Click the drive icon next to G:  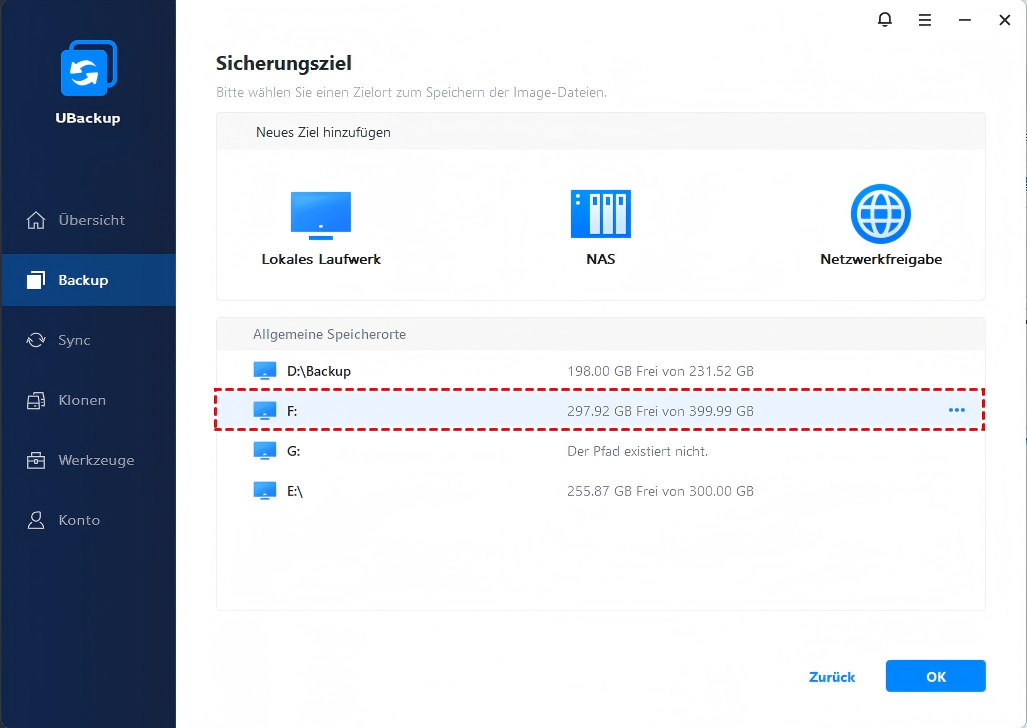coord(264,451)
